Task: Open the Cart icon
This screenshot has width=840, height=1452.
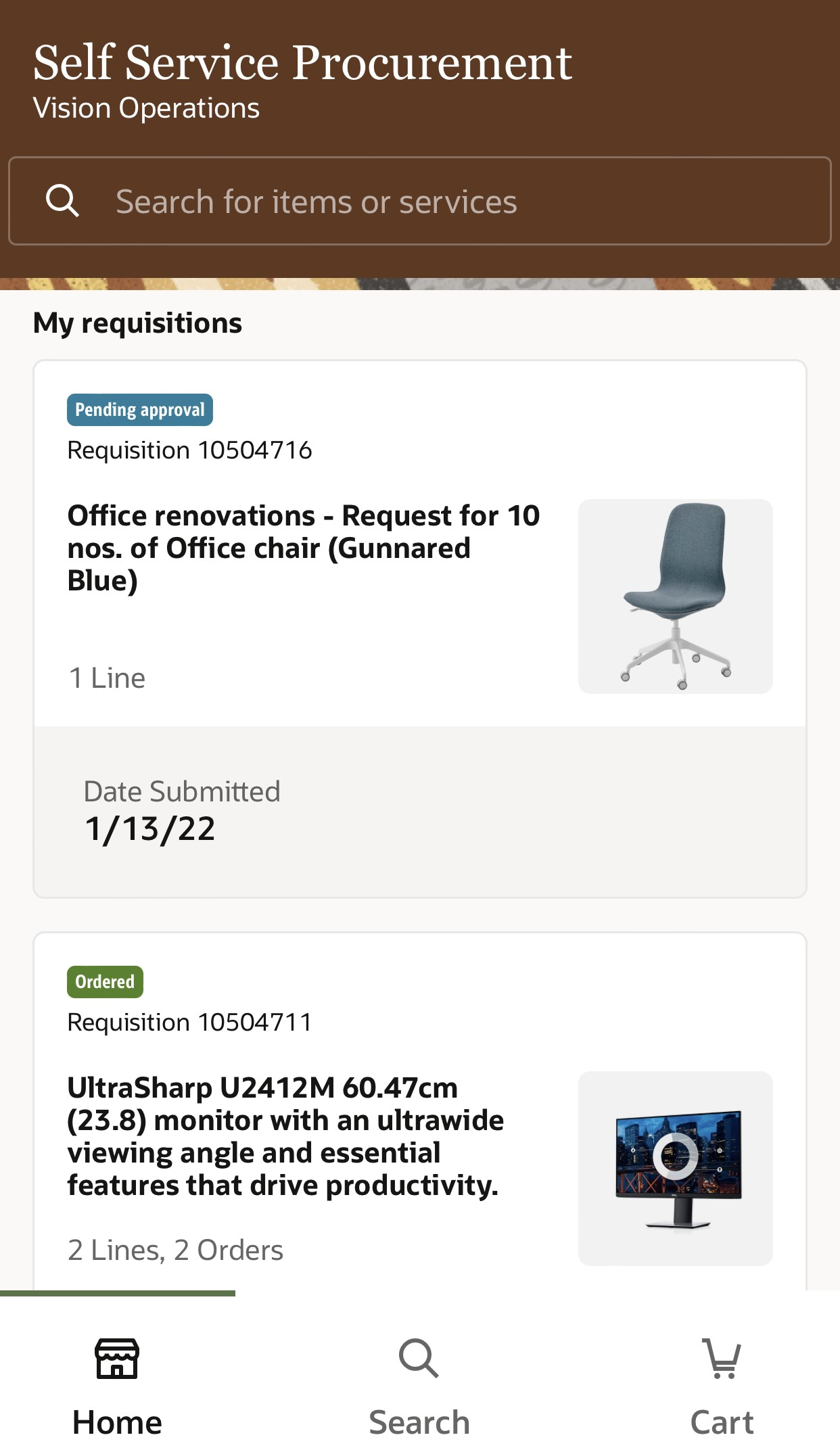Action: [722, 1358]
